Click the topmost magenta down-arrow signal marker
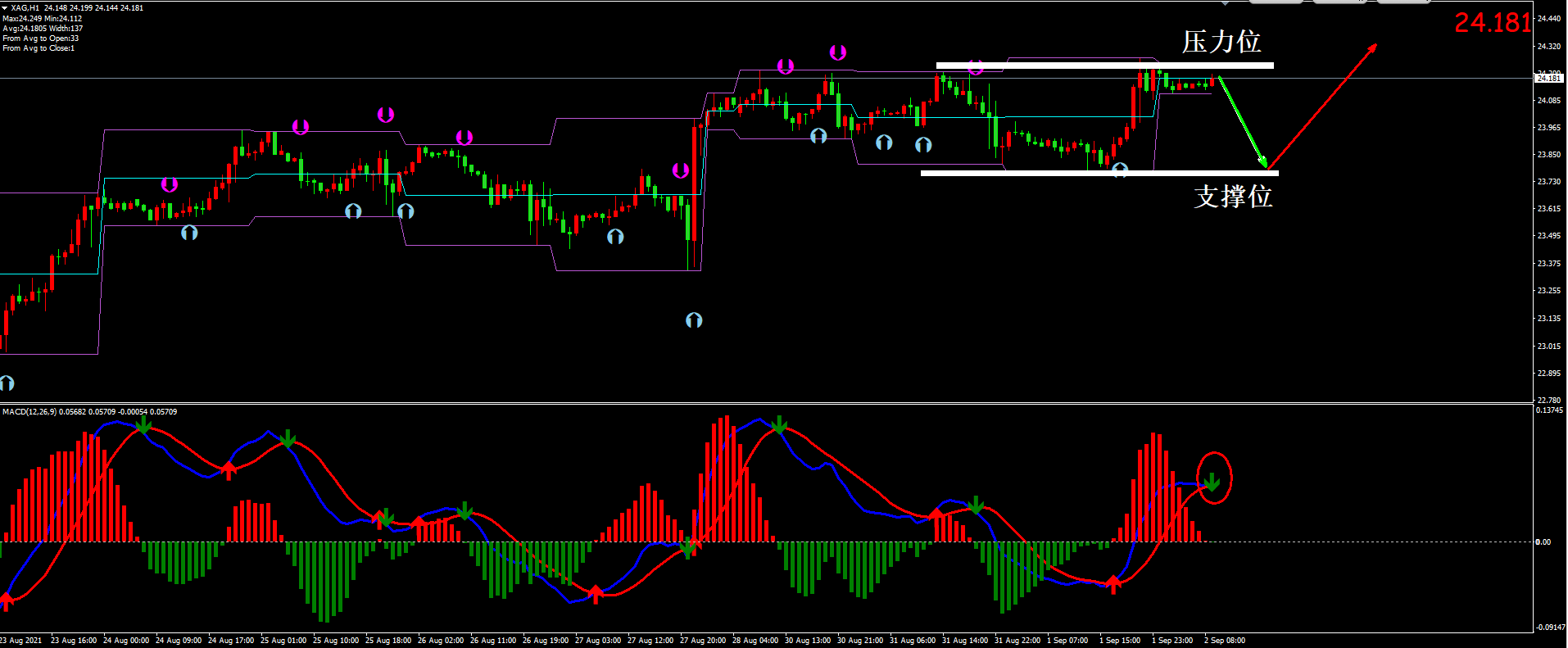Image resolution: width=1568 pixels, height=648 pixels. coord(837,52)
